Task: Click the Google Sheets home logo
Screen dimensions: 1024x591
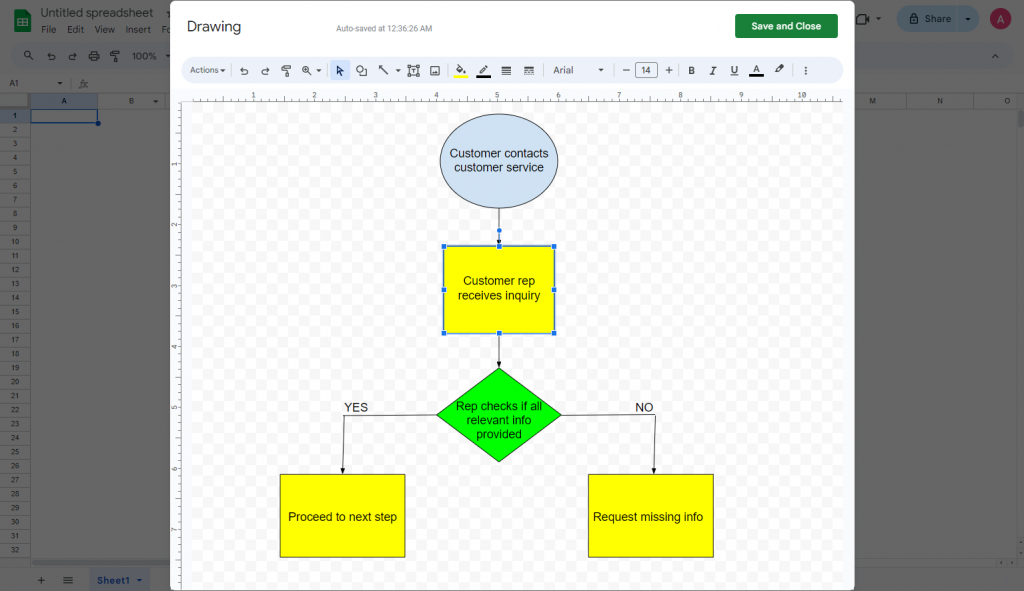Action: [22, 20]
